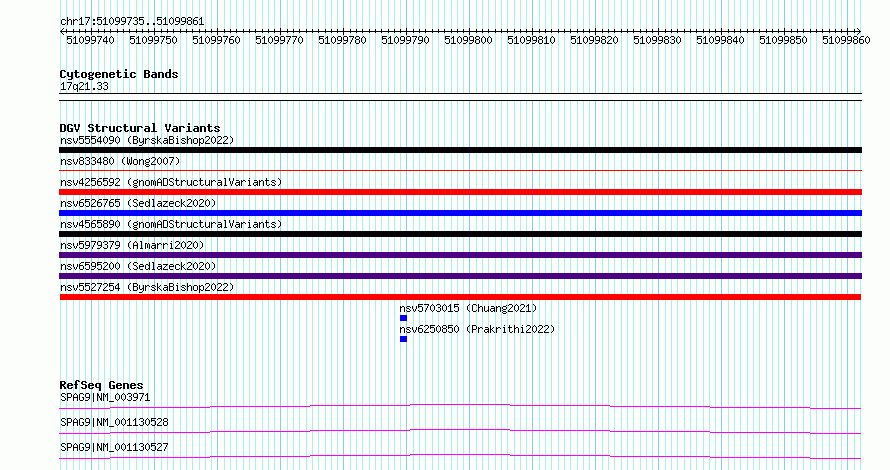Click ruler position 51099750

[153, 40]
